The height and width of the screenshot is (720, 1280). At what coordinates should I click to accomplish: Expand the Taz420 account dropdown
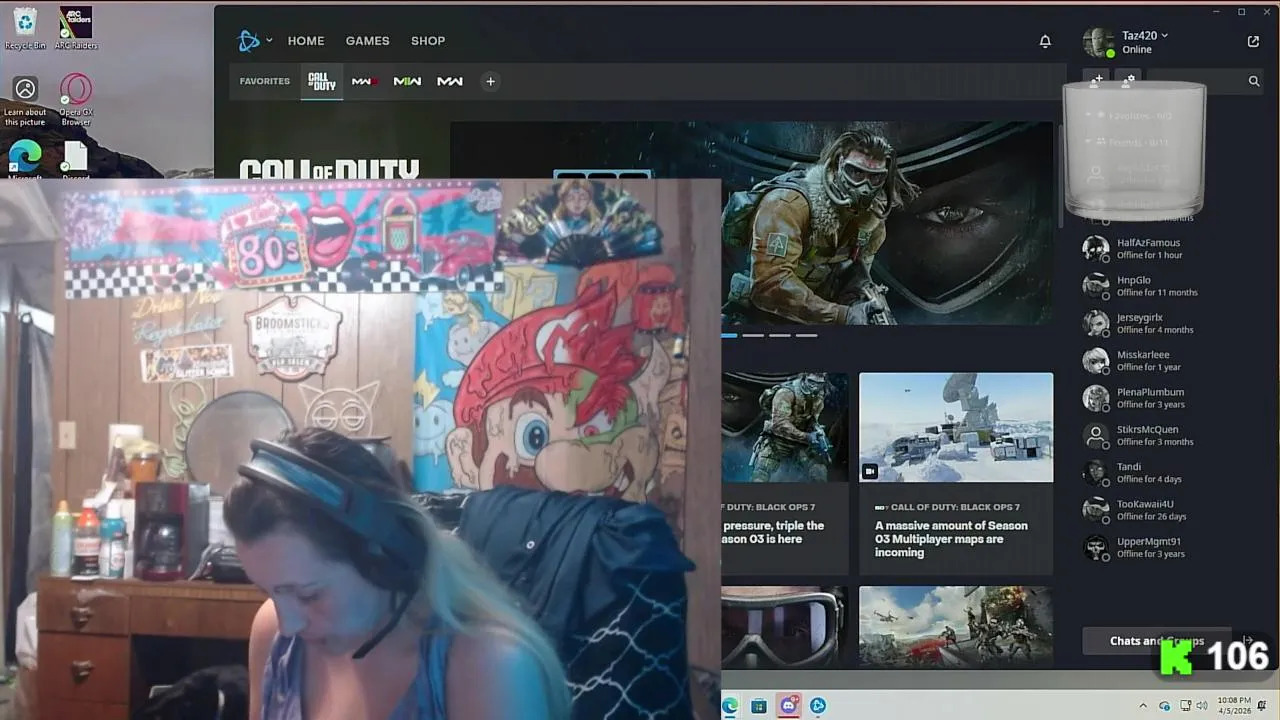click(x=1165, y=35)
